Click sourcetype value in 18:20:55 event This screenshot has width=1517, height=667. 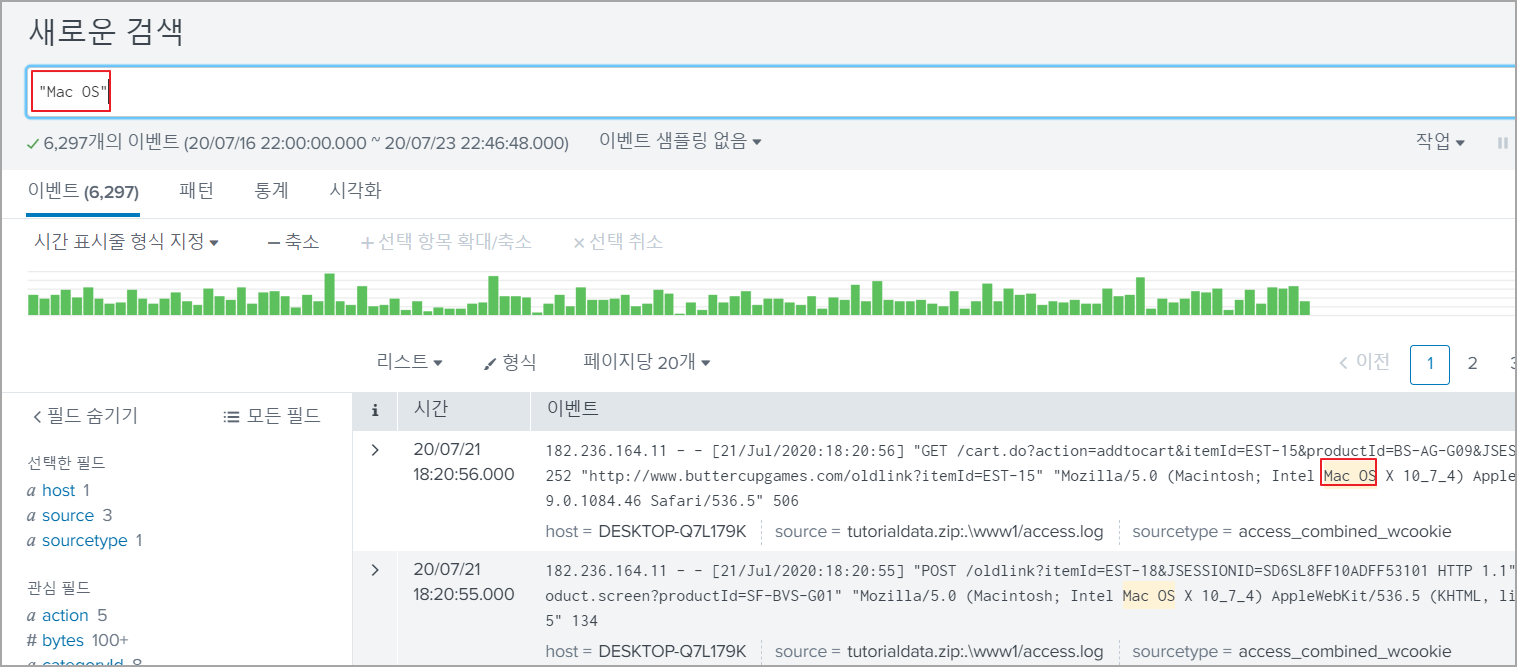[1345, 651]
